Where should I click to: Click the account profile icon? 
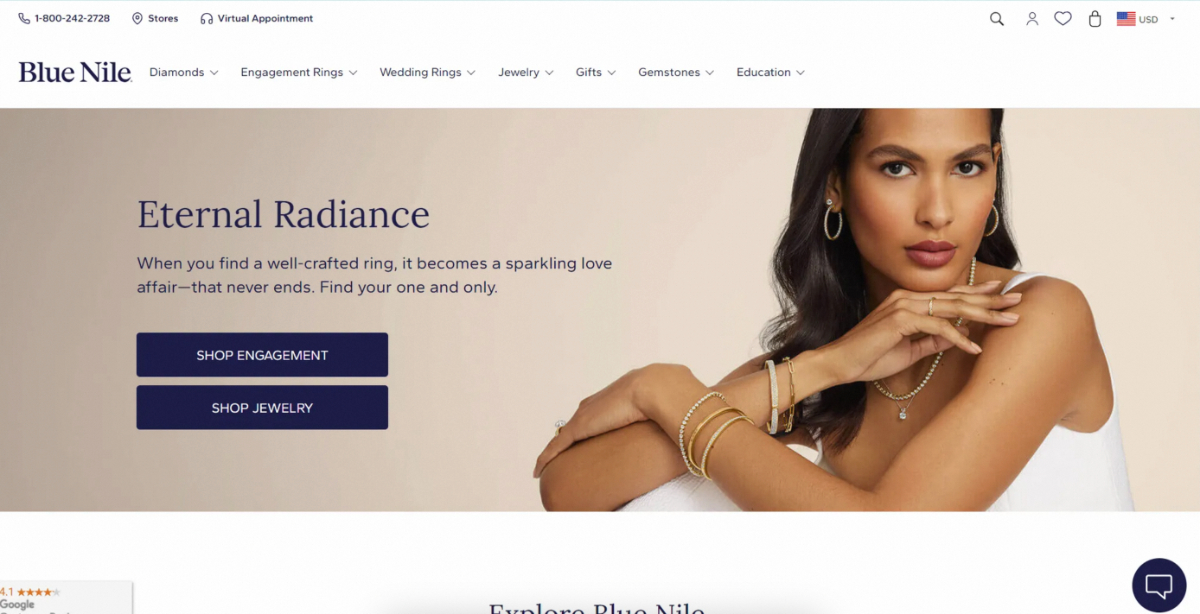tap(1032, 19)
